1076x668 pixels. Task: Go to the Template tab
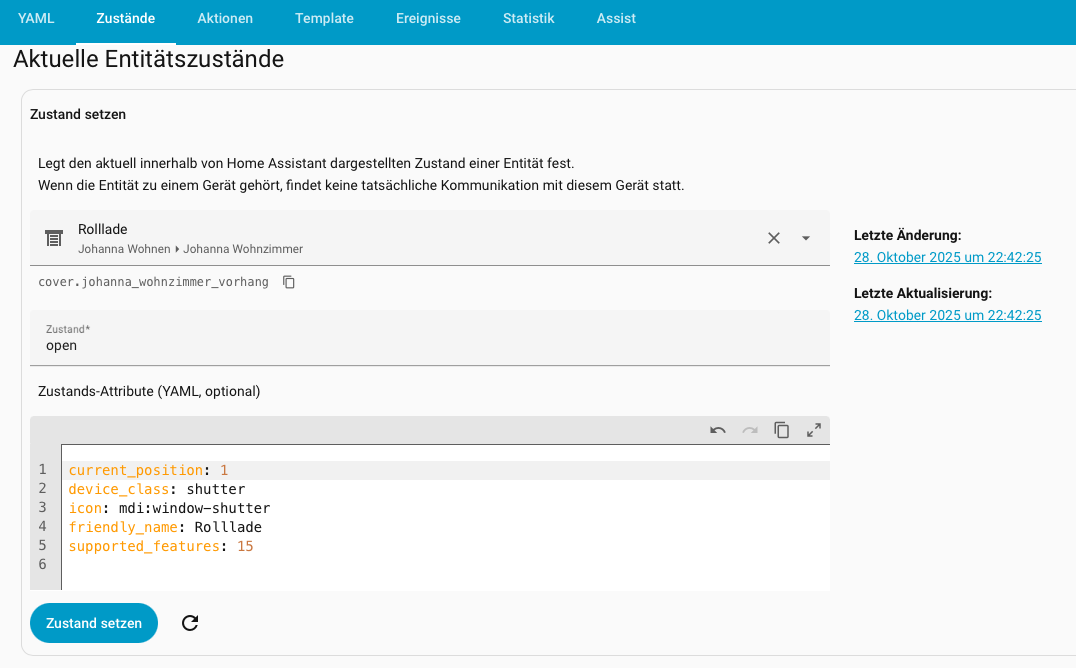click(x=324, y=18)
